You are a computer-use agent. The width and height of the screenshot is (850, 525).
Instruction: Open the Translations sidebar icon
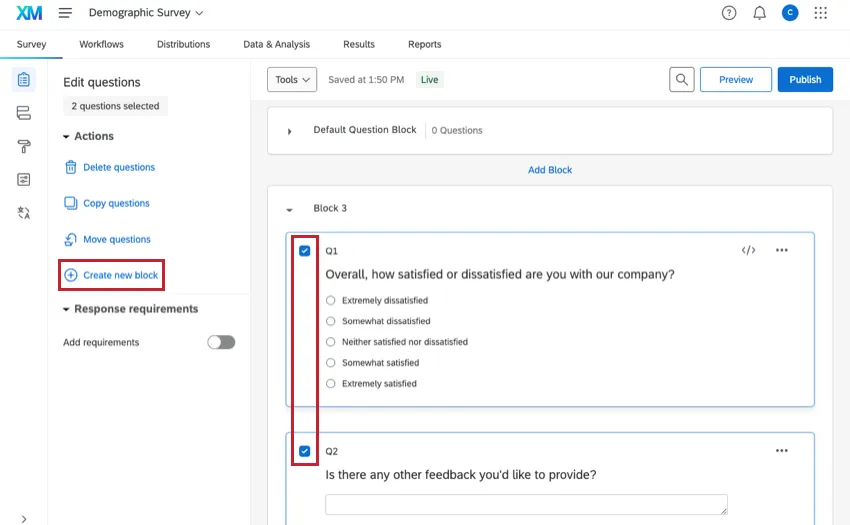(23, 212)
